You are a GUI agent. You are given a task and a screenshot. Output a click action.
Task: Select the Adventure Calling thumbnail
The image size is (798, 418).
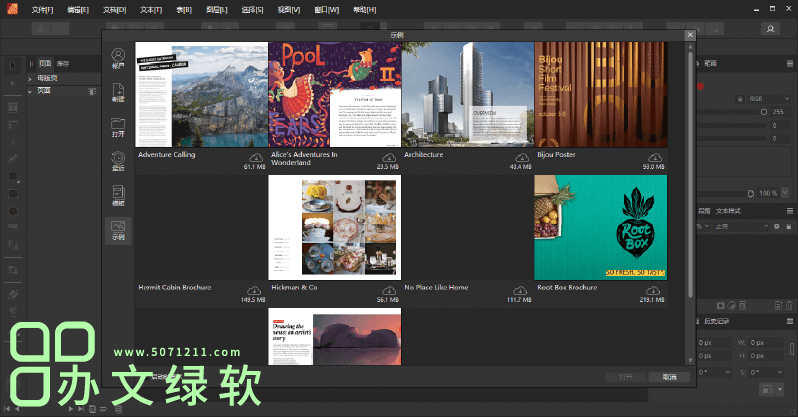tap(202, 95)
